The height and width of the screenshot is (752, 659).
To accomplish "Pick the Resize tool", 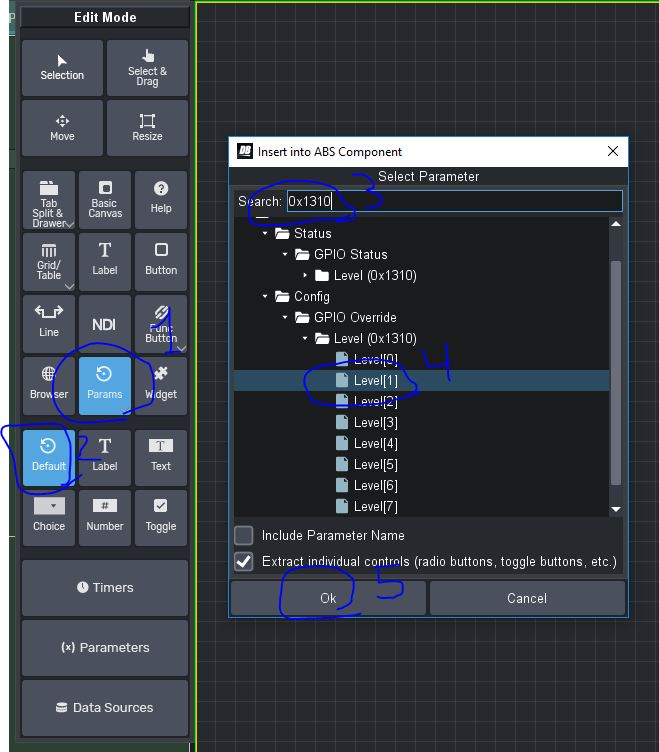I will tap(147, 128).
